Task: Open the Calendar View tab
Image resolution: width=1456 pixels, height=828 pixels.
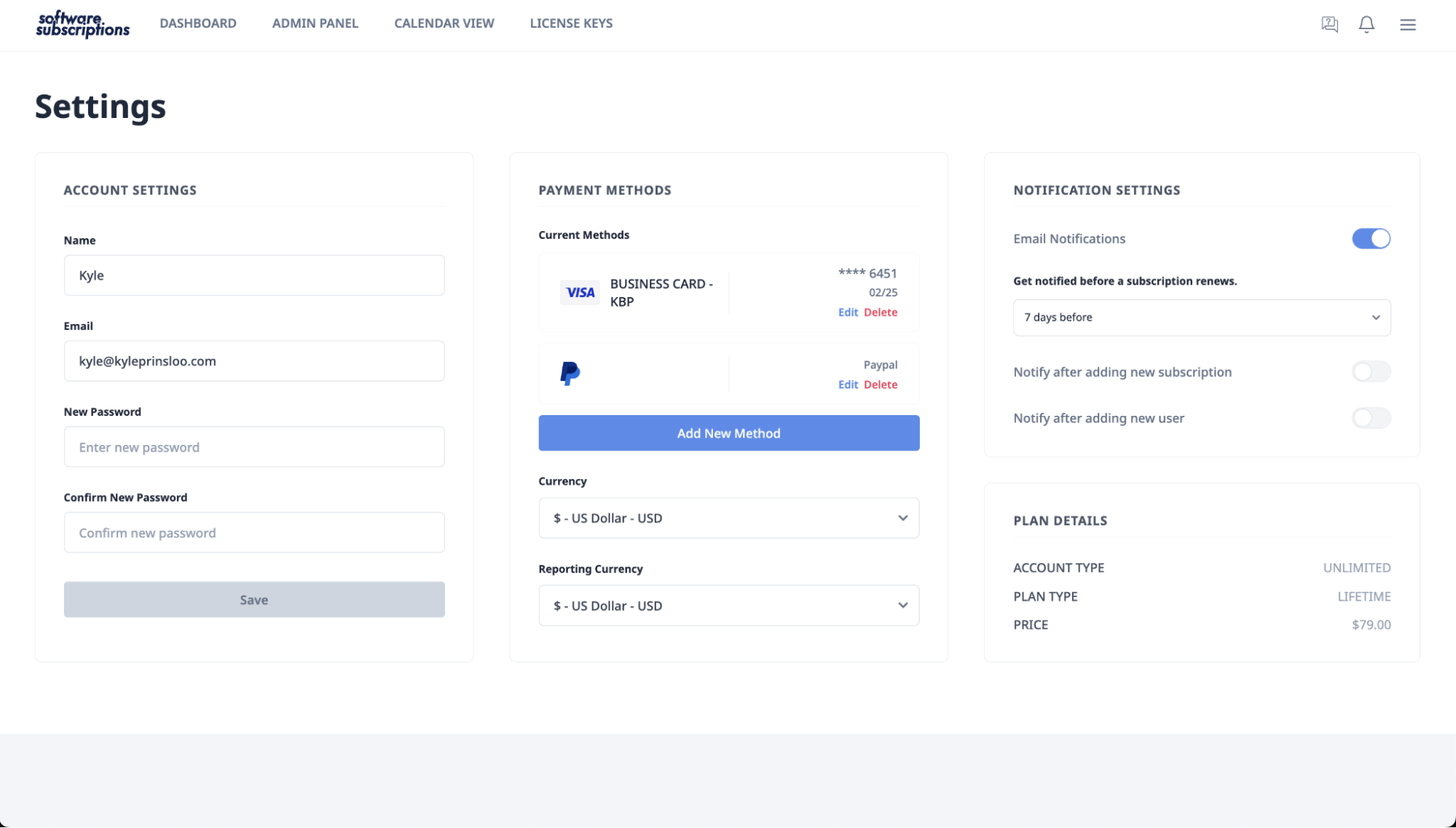Action: click(444, 23)
